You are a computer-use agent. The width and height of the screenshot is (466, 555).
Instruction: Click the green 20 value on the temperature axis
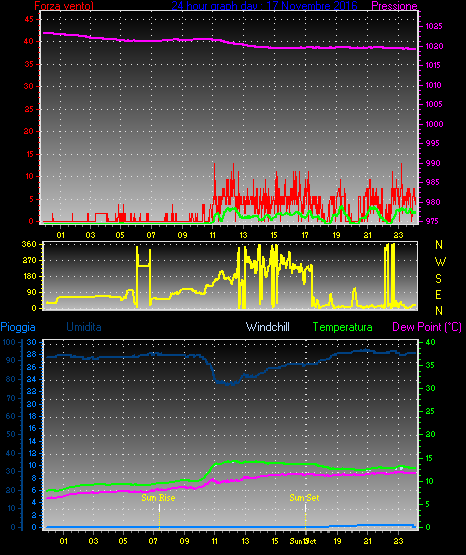coord(431,434)
